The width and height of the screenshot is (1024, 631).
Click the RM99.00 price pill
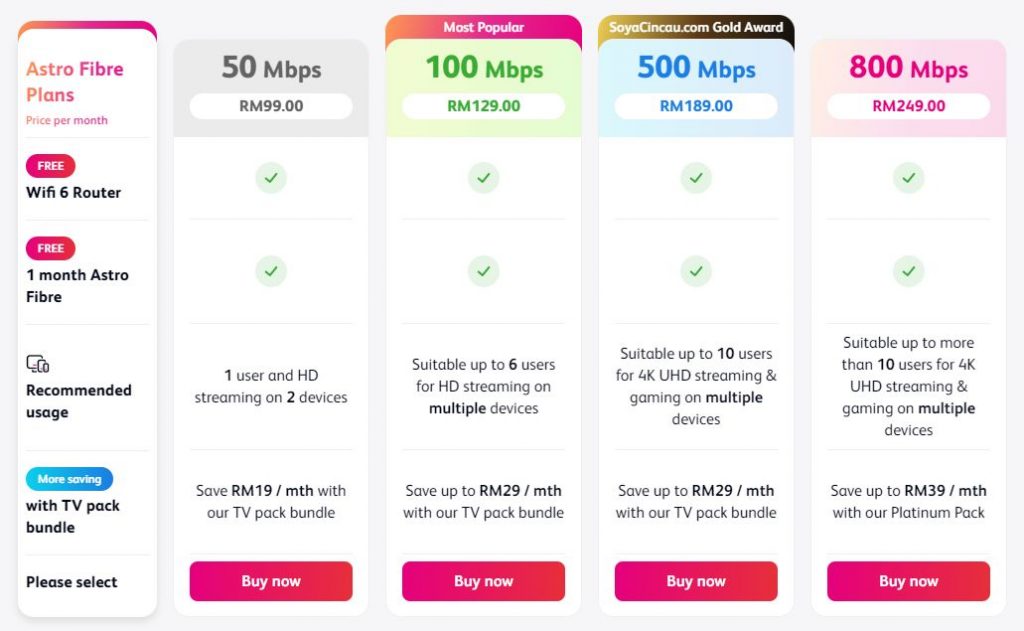[x=271, y=106]
